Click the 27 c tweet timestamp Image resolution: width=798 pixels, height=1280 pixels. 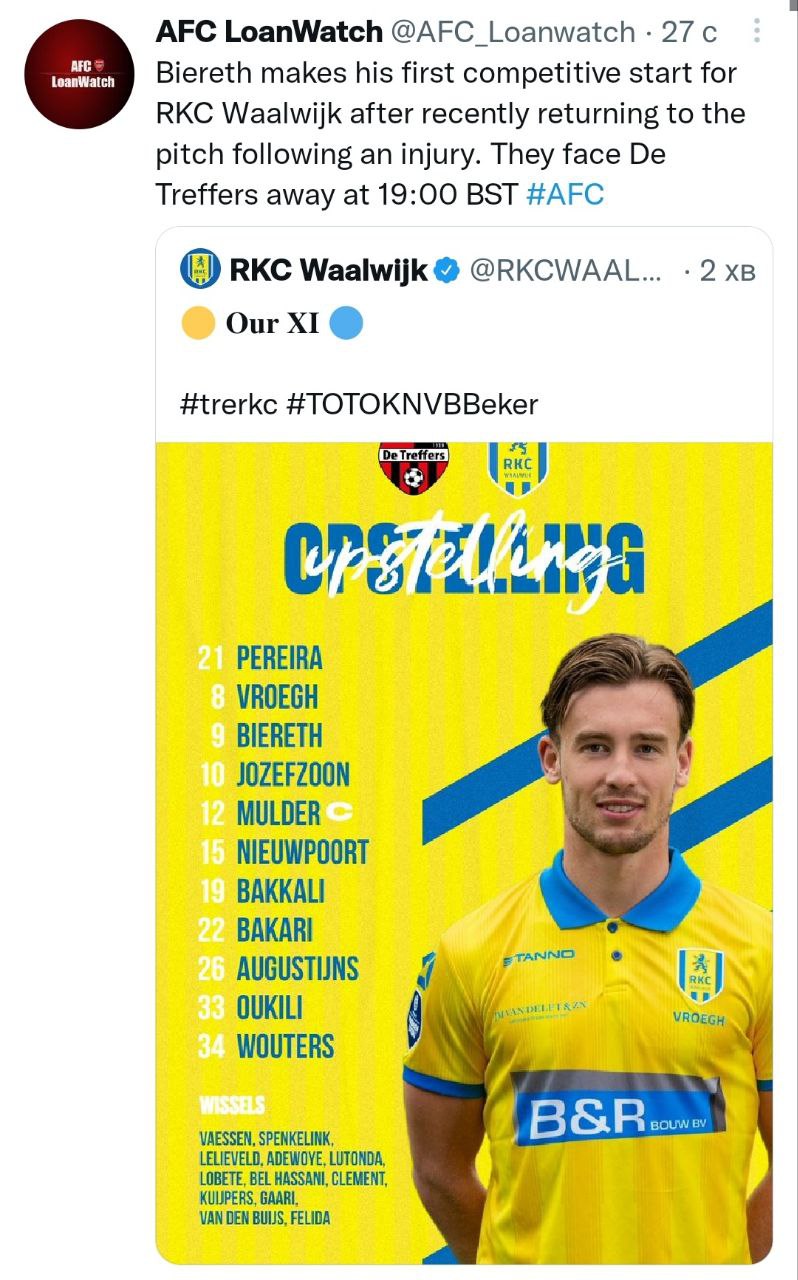[690, 32]
